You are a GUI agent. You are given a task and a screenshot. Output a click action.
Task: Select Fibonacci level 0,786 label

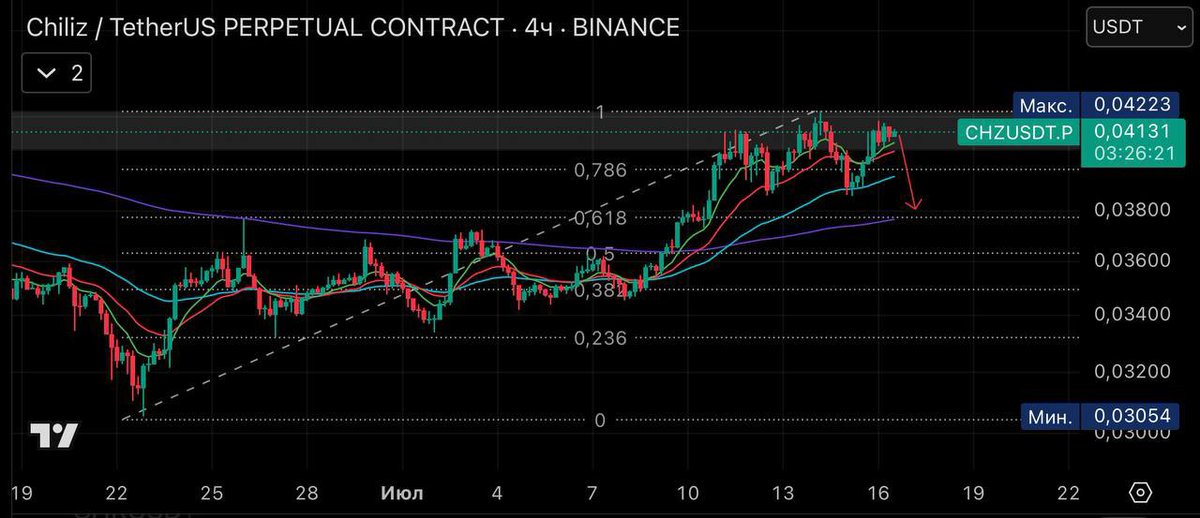tap(600, 170)
